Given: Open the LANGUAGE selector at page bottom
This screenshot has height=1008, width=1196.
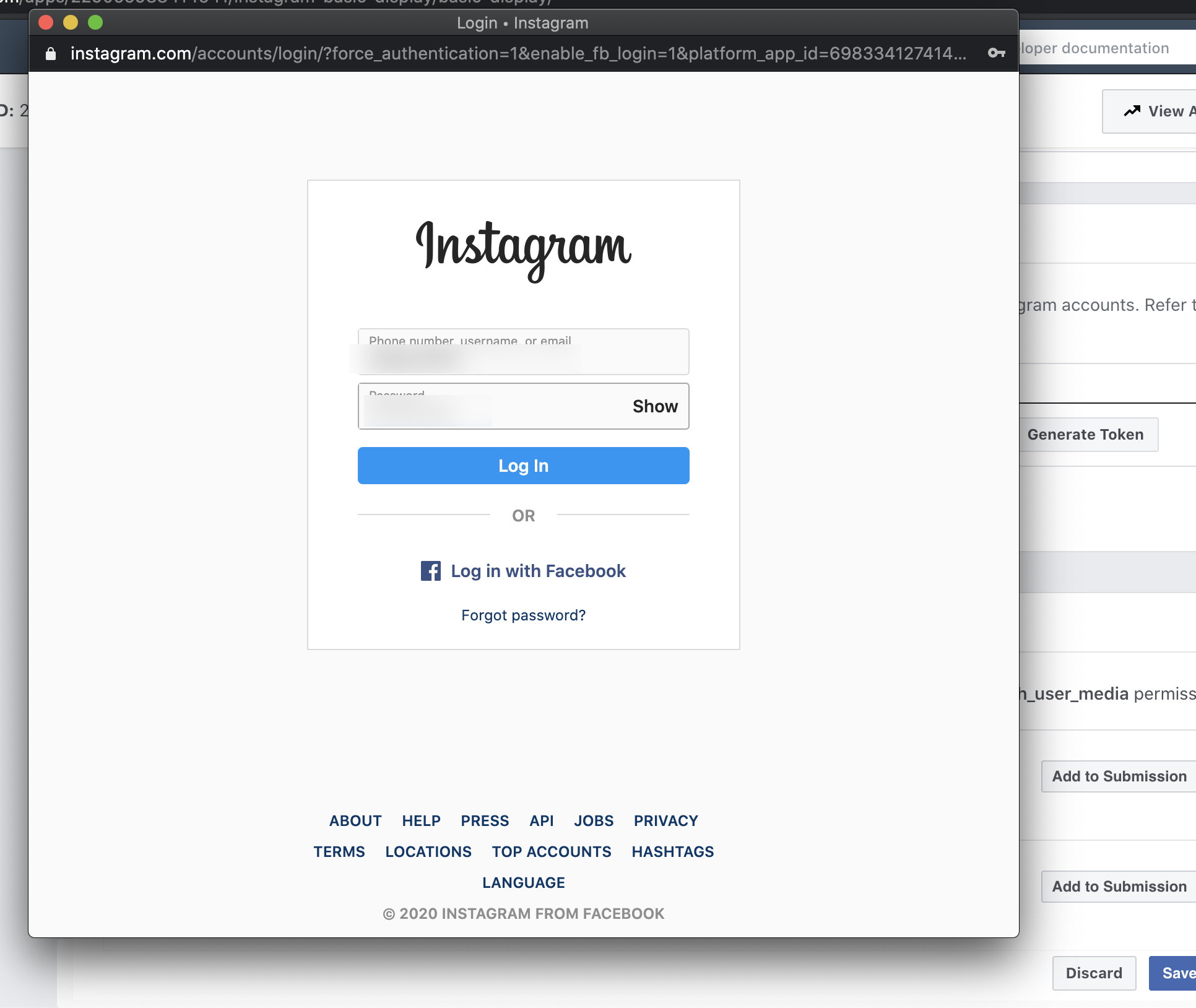Looking at the screenshot, I should click(523, 882).
